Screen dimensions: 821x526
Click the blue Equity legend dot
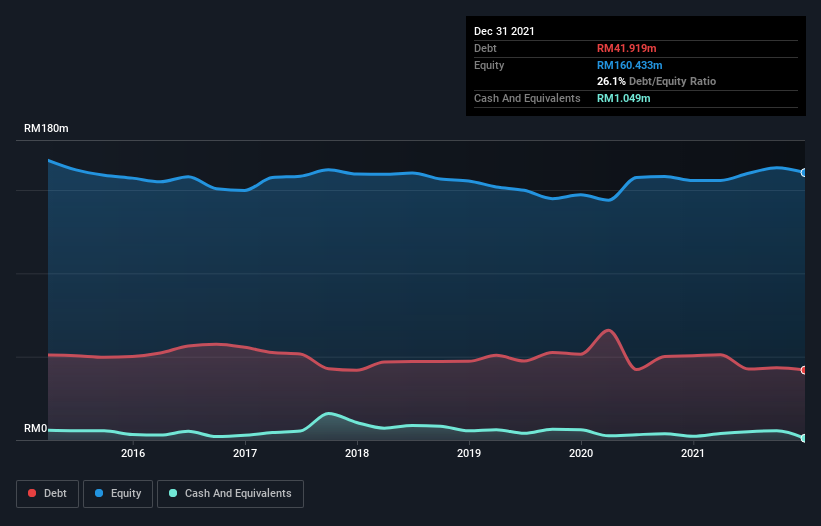pos(99,493)
